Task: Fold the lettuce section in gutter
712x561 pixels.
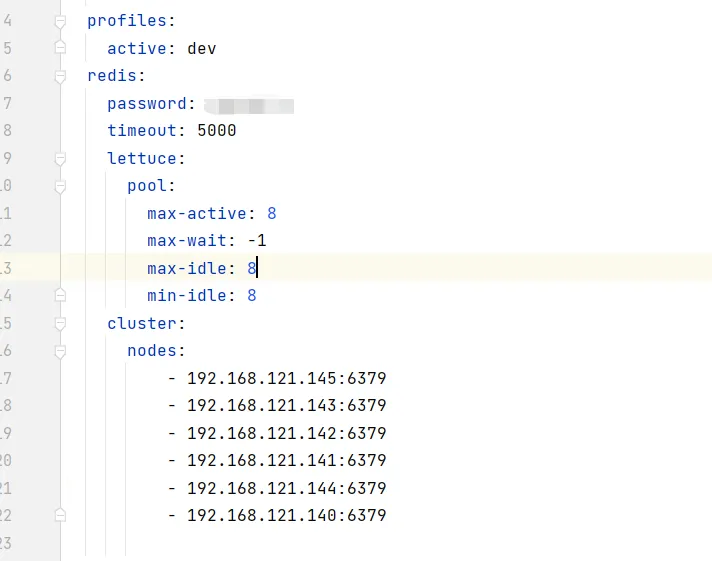Action: coord(60,159)
